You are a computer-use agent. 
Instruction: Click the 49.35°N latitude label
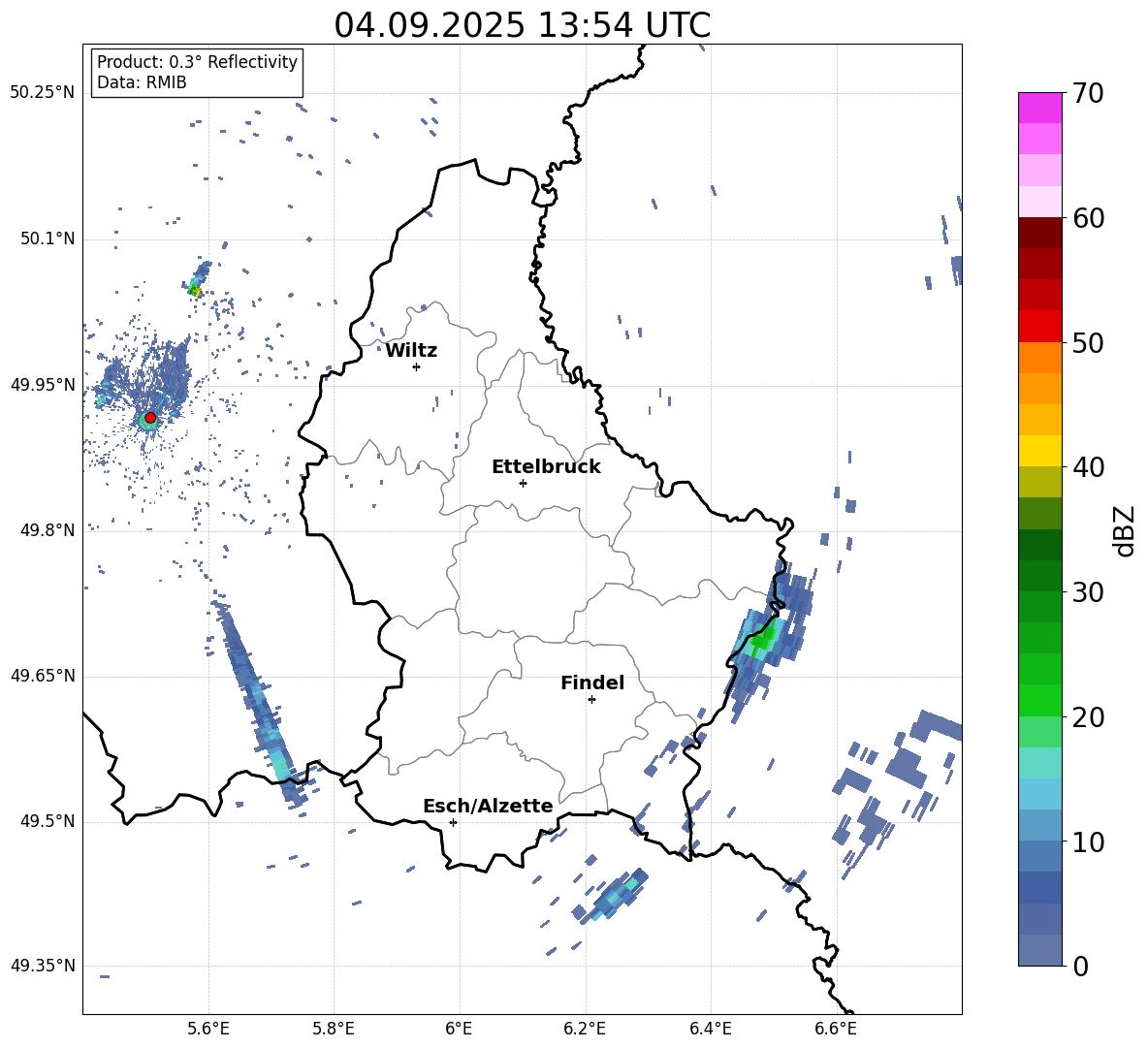click(43, 966)
